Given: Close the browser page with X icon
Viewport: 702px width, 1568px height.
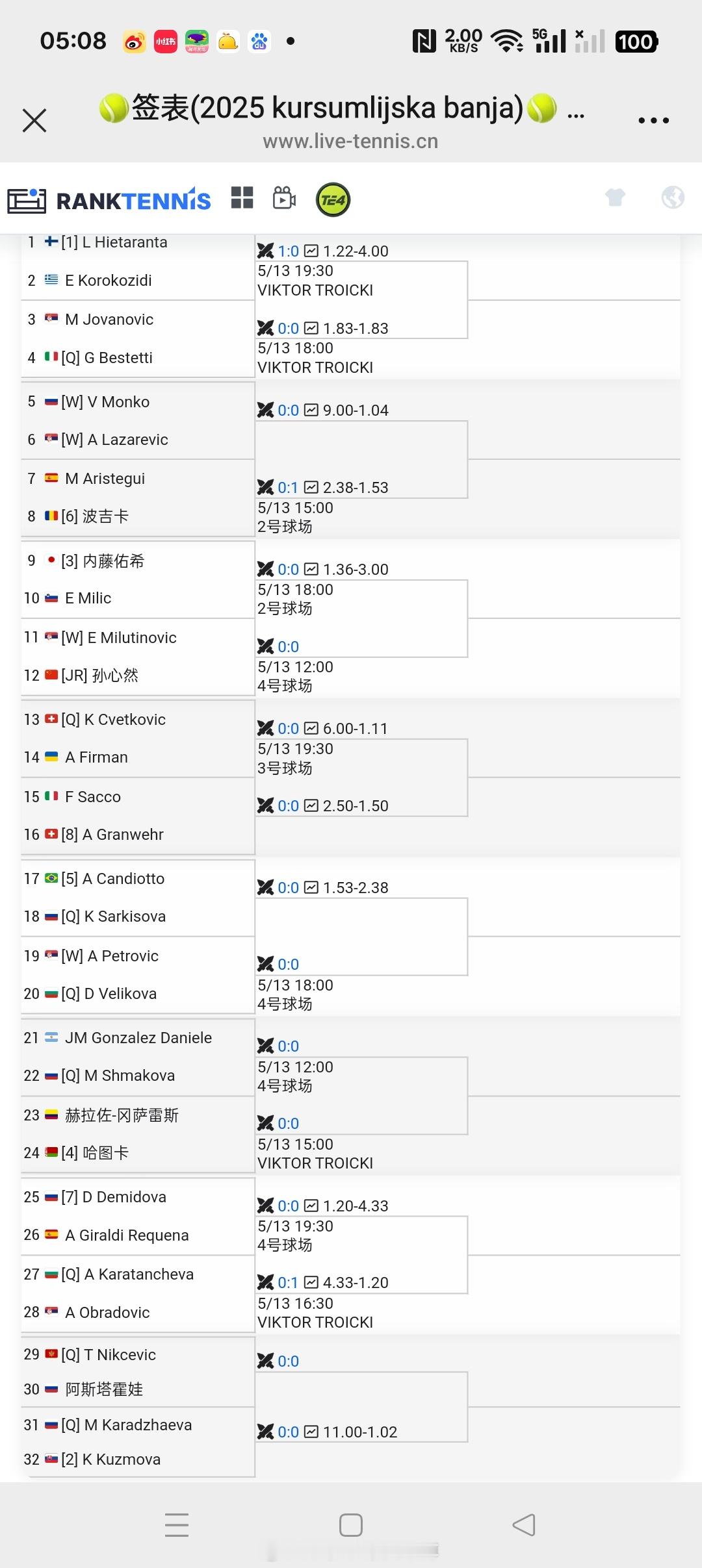Looking at the screenshot, I should 34,120.
